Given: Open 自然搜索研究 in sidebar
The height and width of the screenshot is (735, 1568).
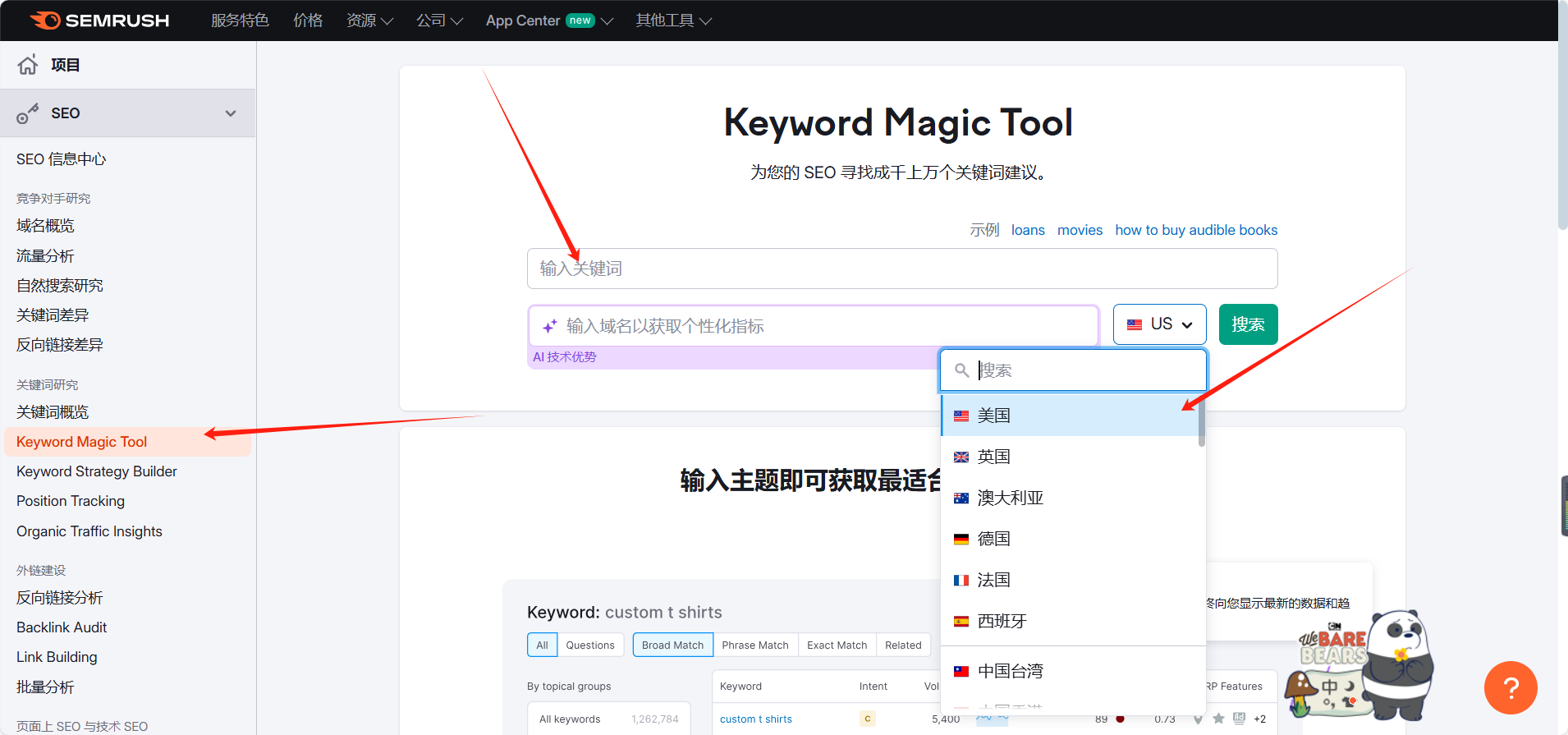Looking at the screenshot, I should click(60, 286).
